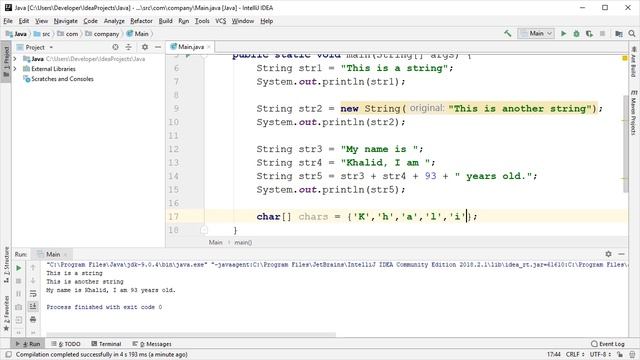The height and width of the screenshot is (360, 640).
Task: Open the VCS menu
Action: (220, 21)
